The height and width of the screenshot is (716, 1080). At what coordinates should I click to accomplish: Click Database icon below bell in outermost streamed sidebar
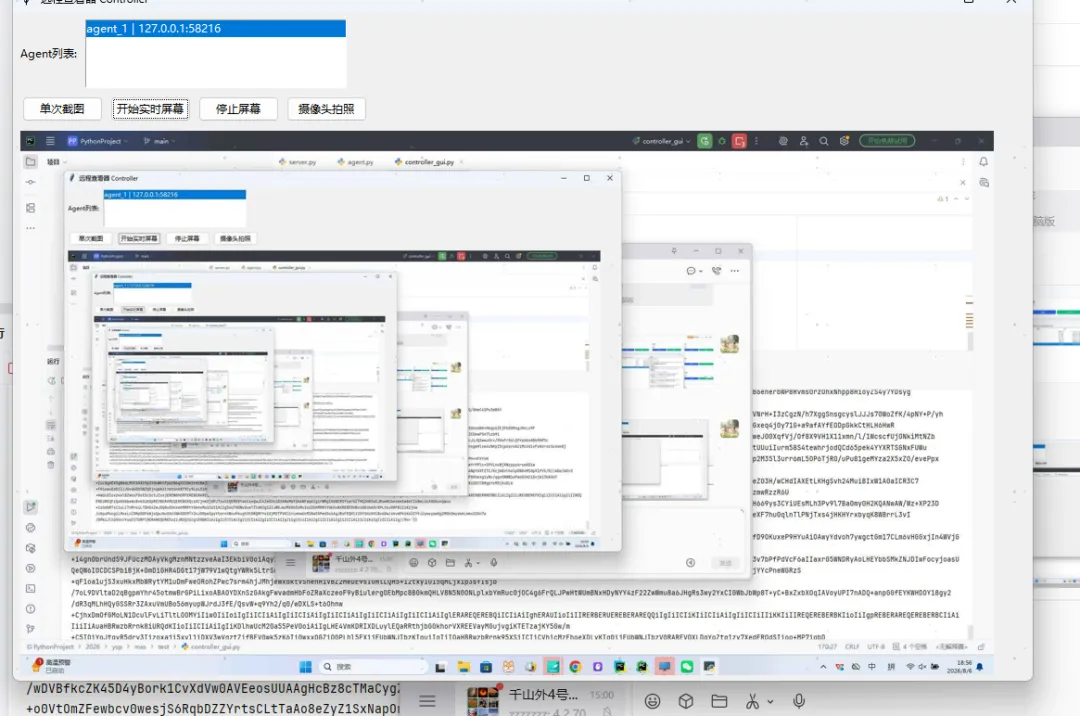coord(984,182)
